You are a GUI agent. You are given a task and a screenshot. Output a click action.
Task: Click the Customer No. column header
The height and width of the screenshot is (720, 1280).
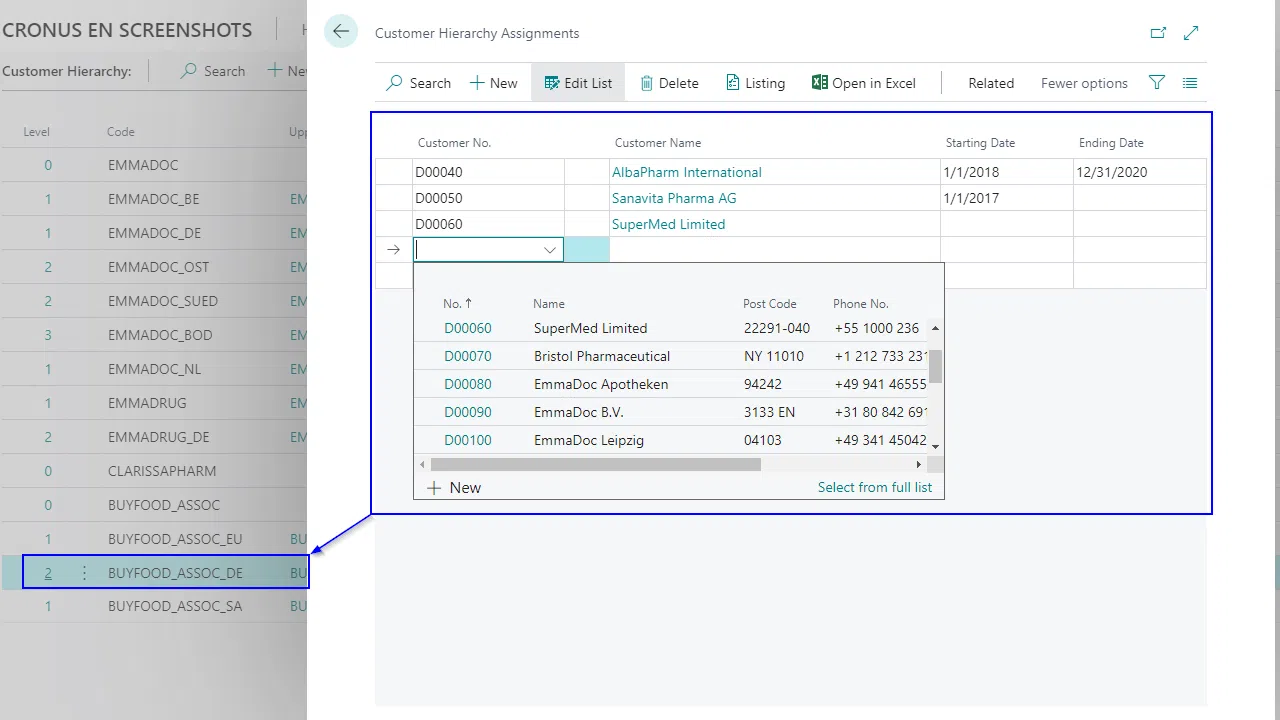(x=454, y=143)
